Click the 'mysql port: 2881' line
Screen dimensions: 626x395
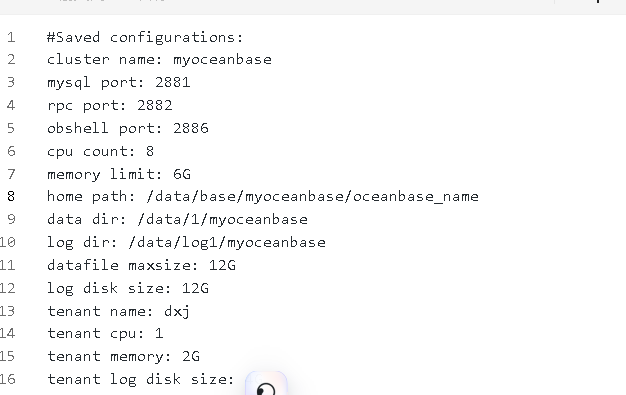click(x=119, y=83)
